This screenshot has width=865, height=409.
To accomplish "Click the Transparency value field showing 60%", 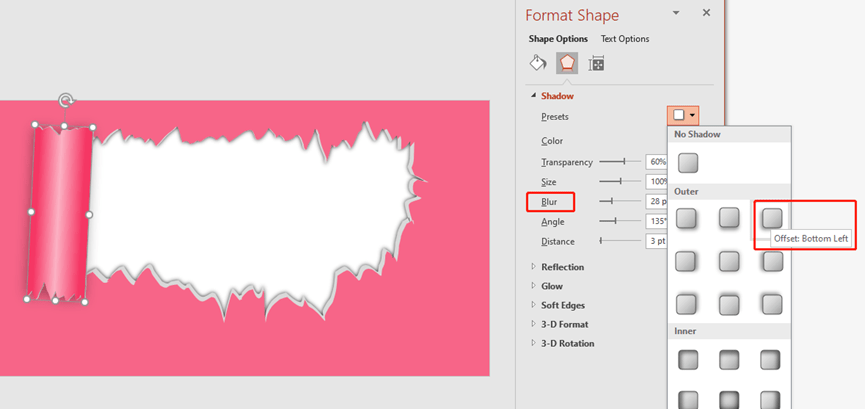I will pos(656,162).
